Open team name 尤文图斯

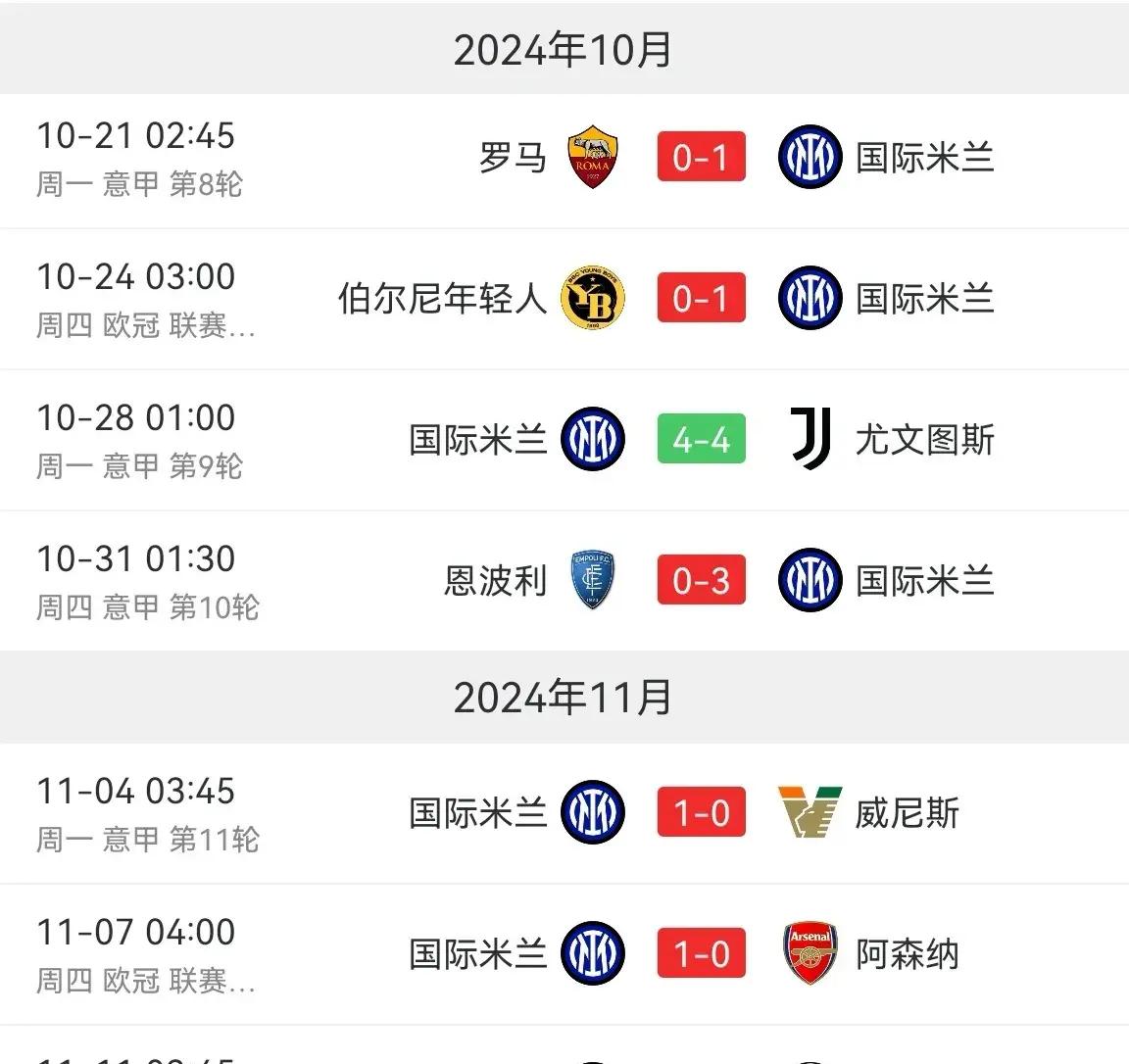point(924,439)
